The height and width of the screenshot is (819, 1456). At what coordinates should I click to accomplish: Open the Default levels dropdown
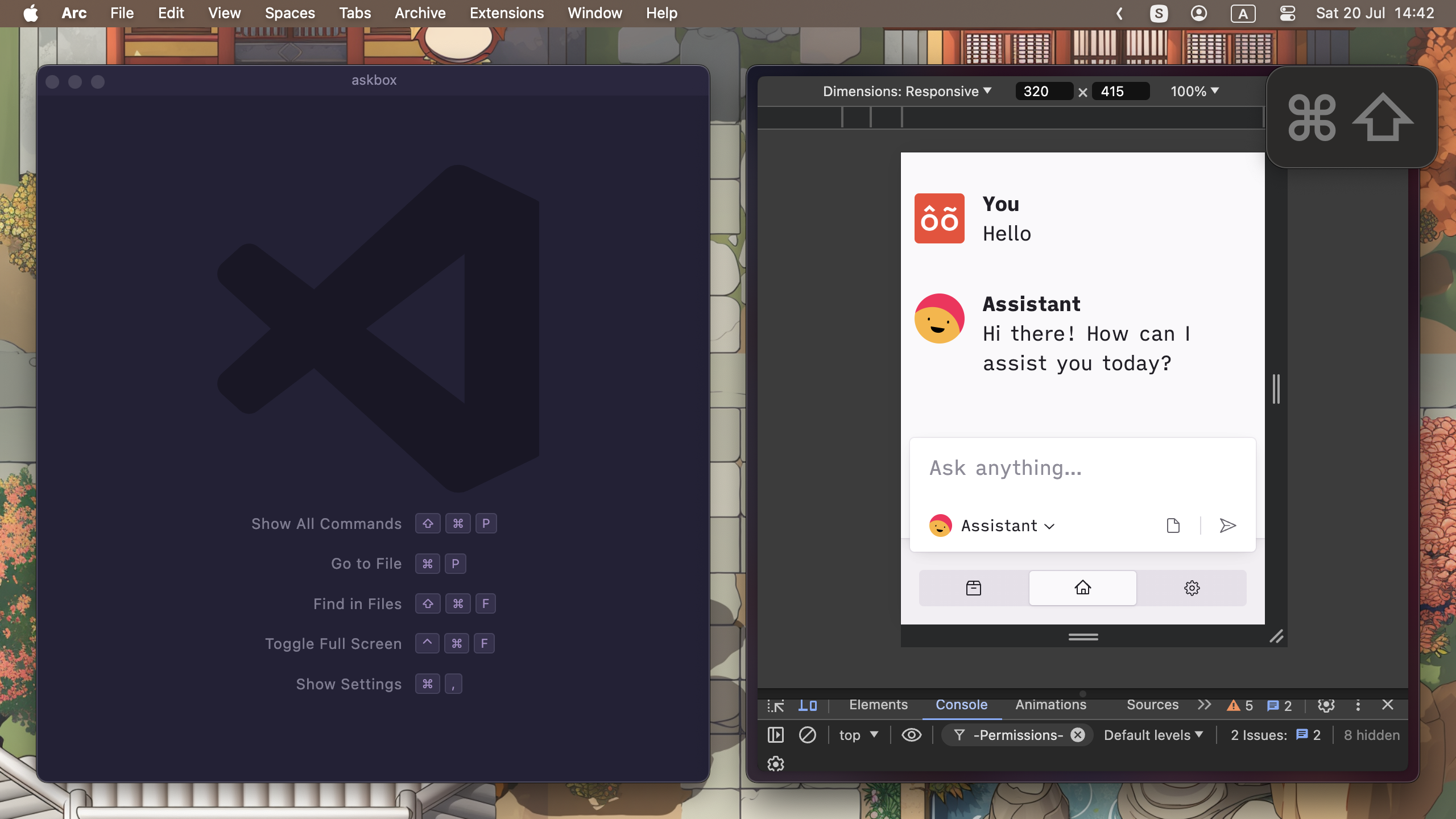[x=1153, y=735]
